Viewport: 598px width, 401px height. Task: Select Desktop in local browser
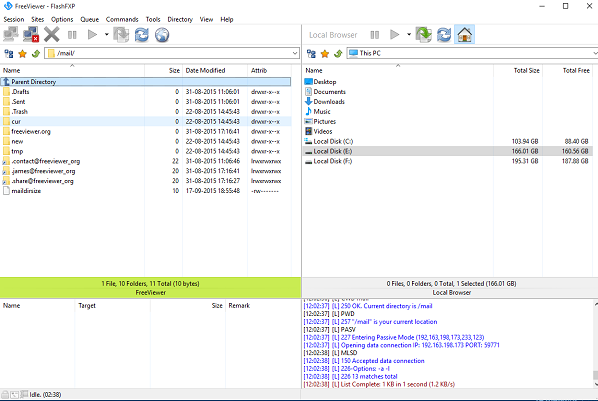448,82
